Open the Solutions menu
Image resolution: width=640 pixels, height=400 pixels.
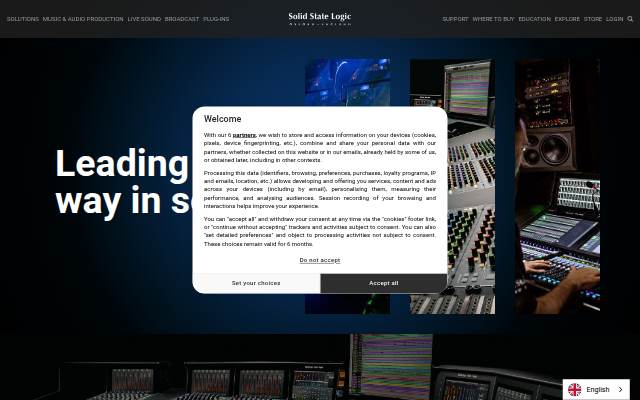23,19
